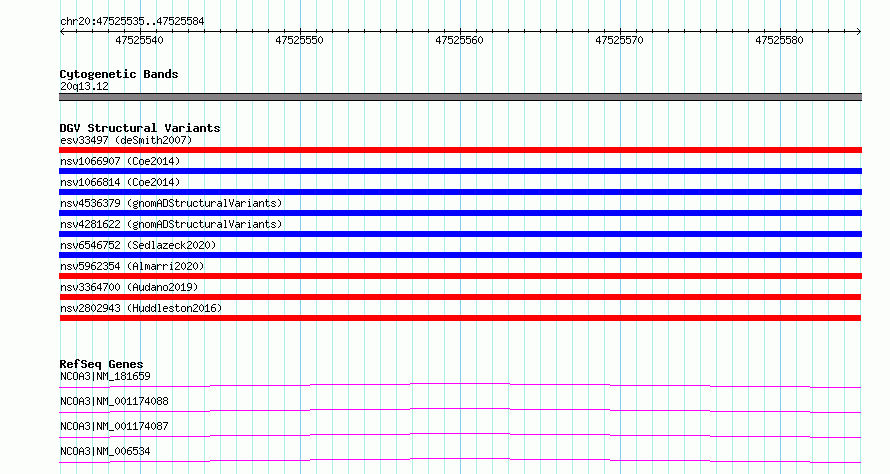
Task: Click ruler position 47525580
Action: [x=779, y=40]
